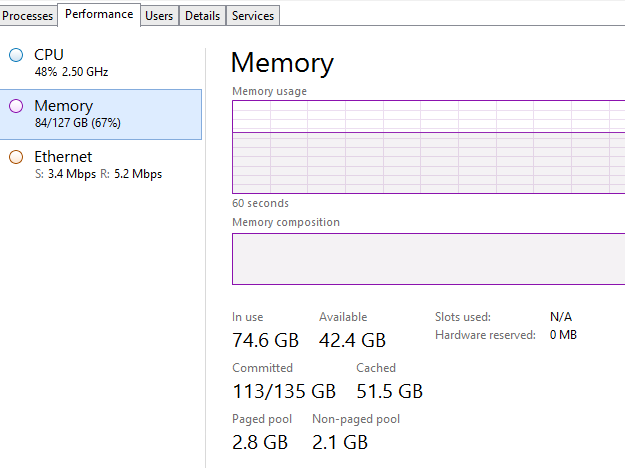
Task: Click the Paged pool 2.8 GB value
Action: [x=260, y=442]
